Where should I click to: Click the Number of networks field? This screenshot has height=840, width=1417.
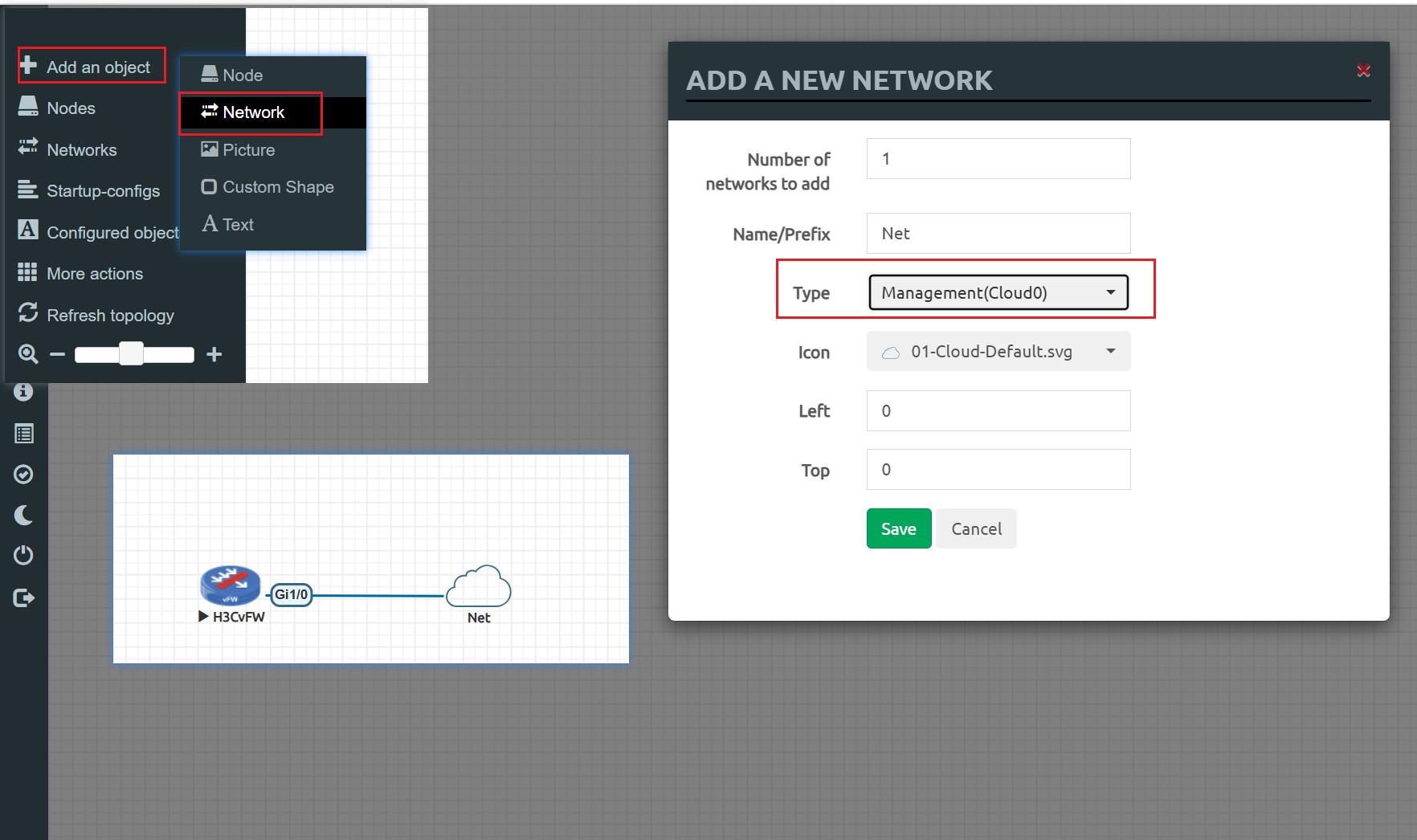point(998,159)
